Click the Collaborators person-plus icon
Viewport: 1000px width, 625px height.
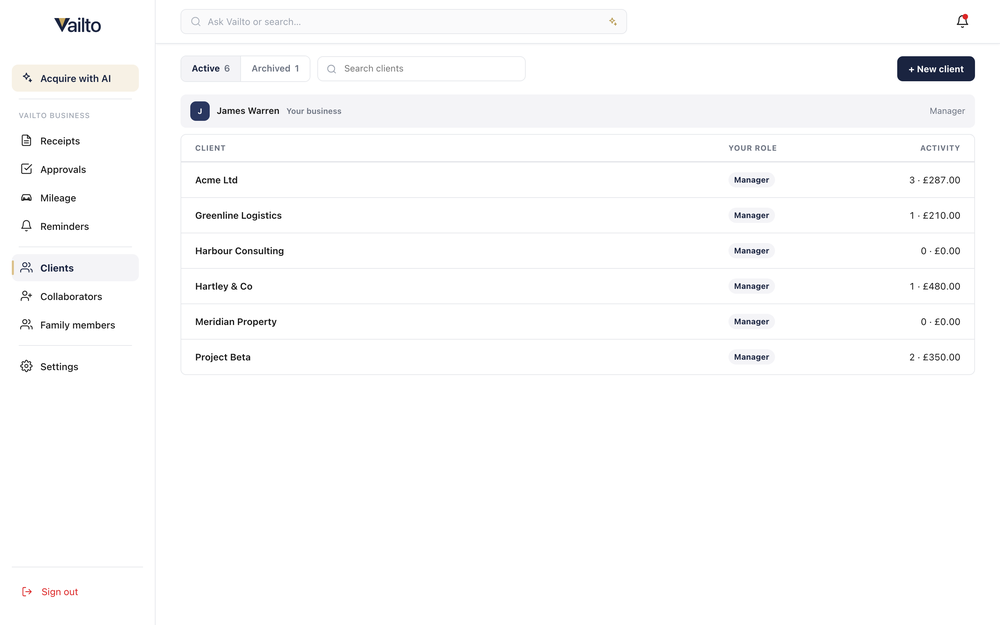26,296
